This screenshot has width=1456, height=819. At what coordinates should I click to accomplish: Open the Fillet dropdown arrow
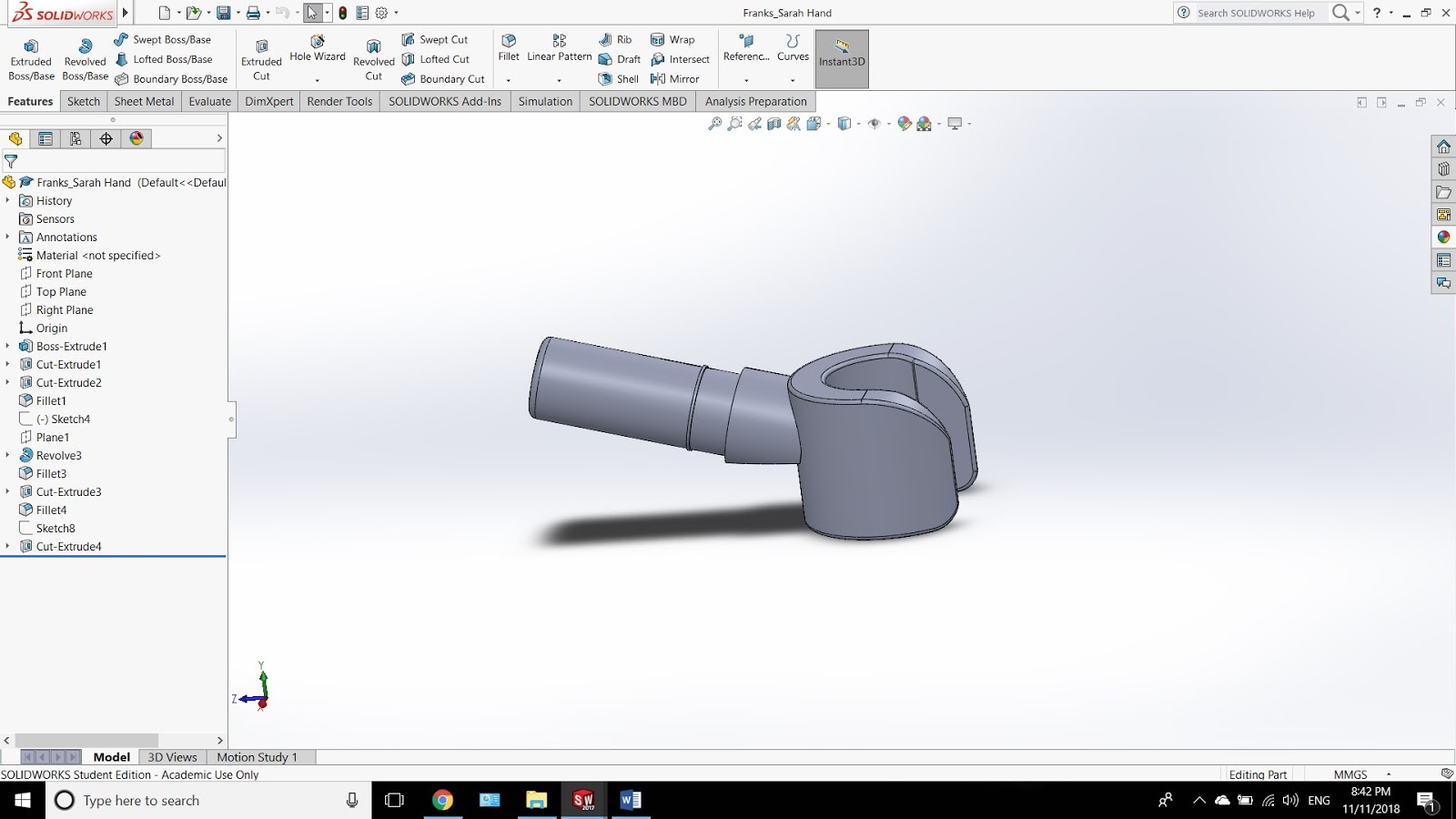[509, 80]
